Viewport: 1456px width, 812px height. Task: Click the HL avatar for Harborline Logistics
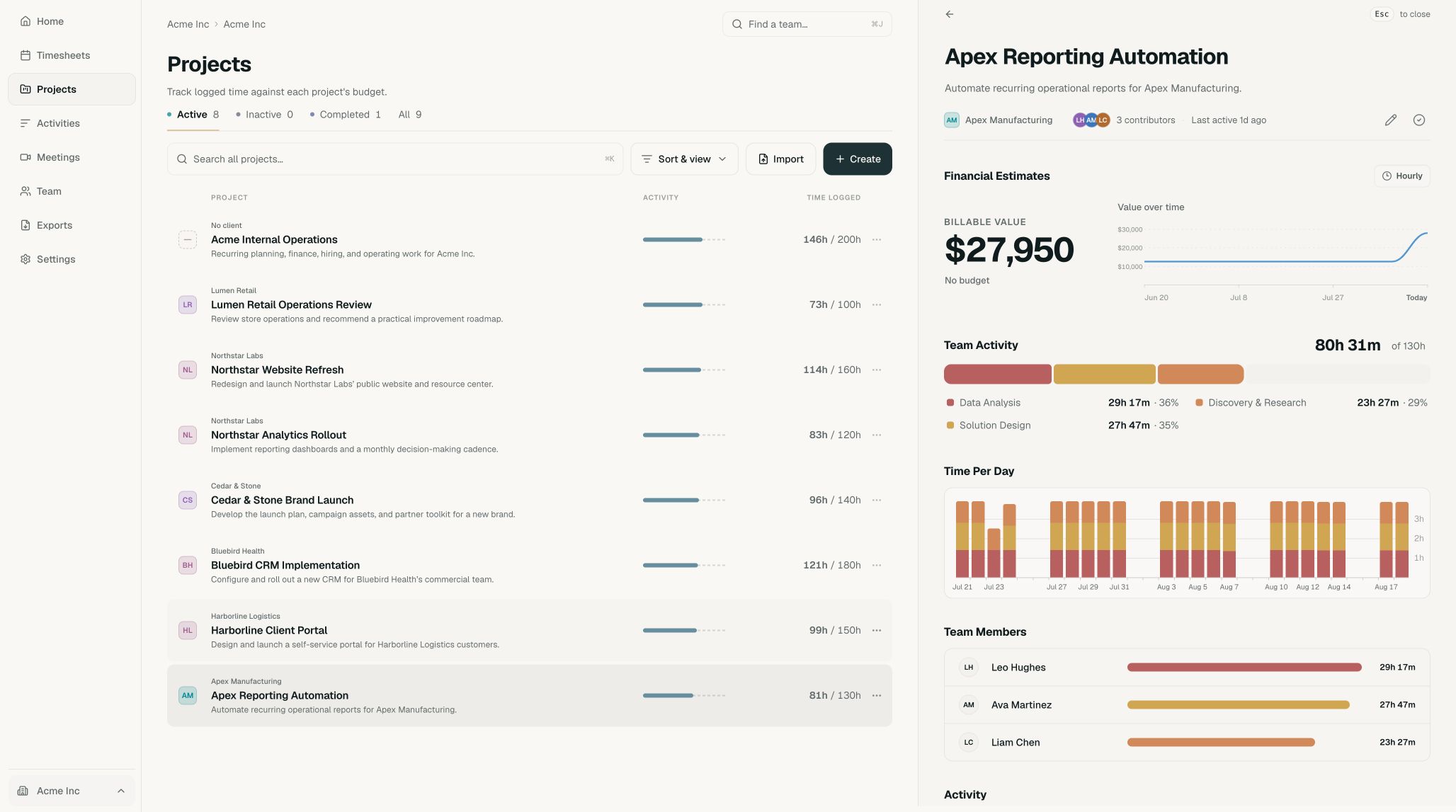pyautogui.click(x=188, y=630)
